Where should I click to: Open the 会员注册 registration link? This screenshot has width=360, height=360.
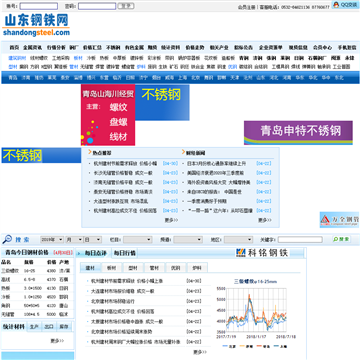point(246,7)
